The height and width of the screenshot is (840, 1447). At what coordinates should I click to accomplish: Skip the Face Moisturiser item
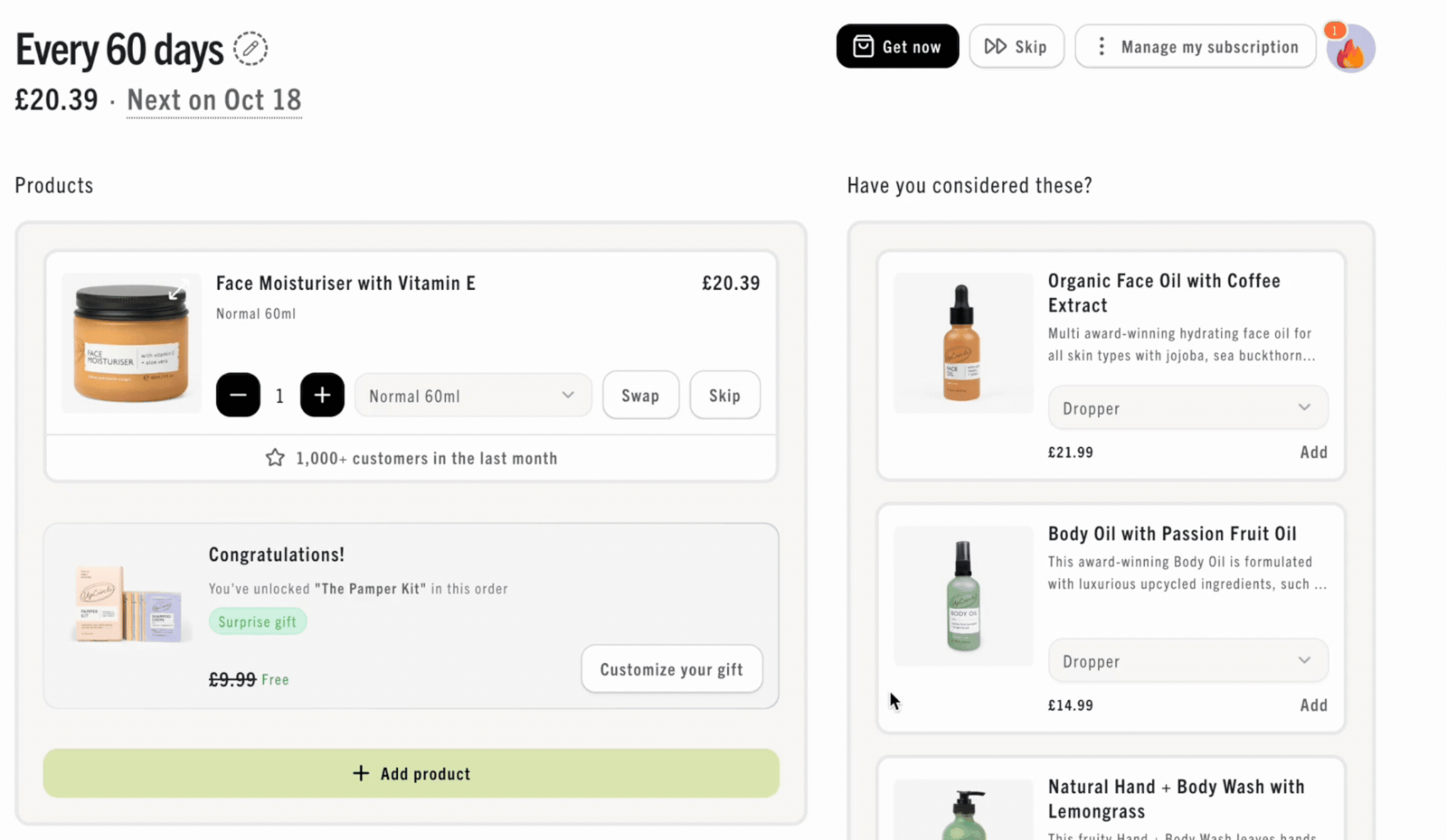725,395
